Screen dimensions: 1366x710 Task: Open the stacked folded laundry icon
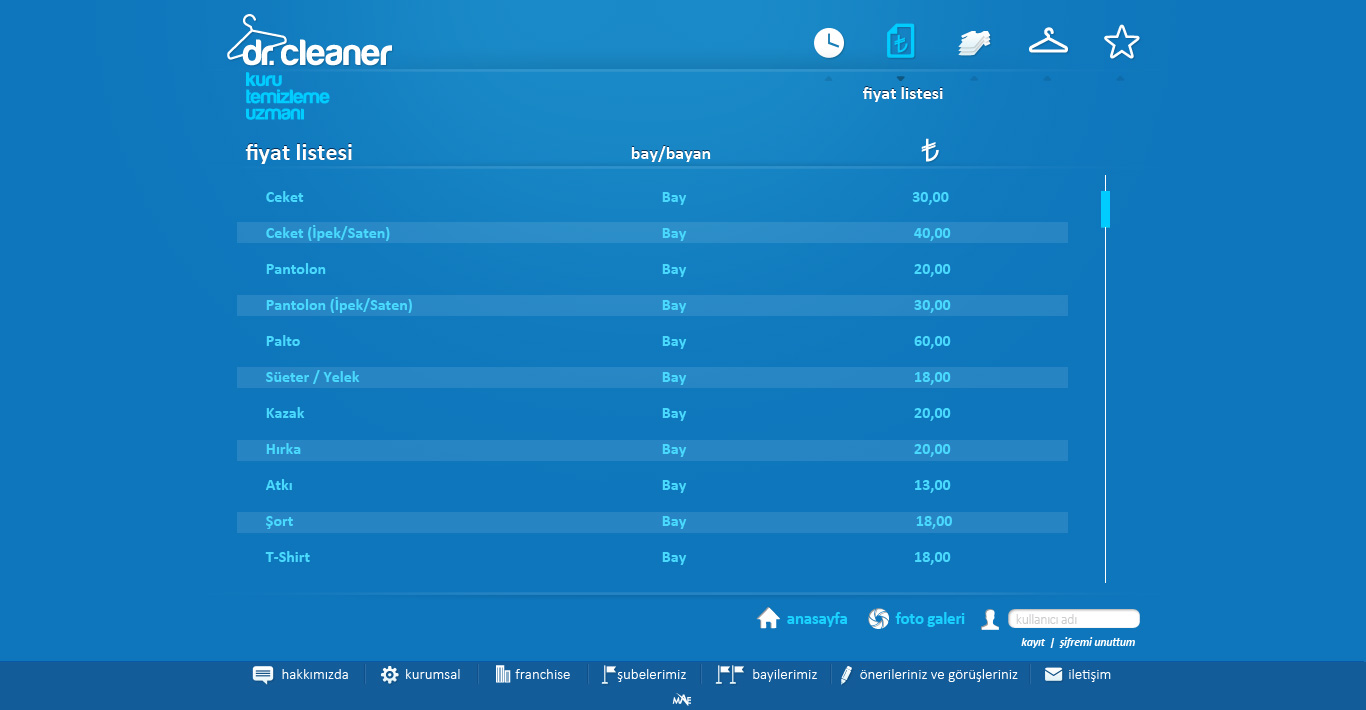click(974, 42)
